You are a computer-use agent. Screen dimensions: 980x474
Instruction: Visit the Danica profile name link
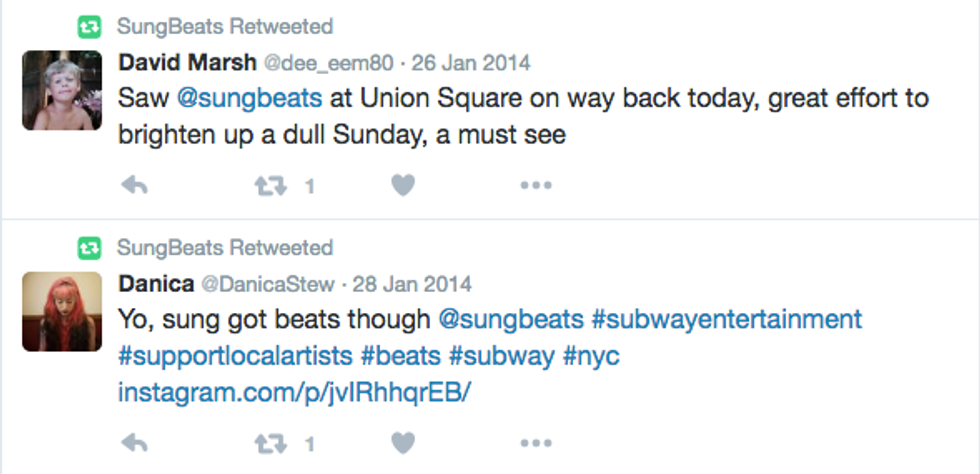point(156,284)
